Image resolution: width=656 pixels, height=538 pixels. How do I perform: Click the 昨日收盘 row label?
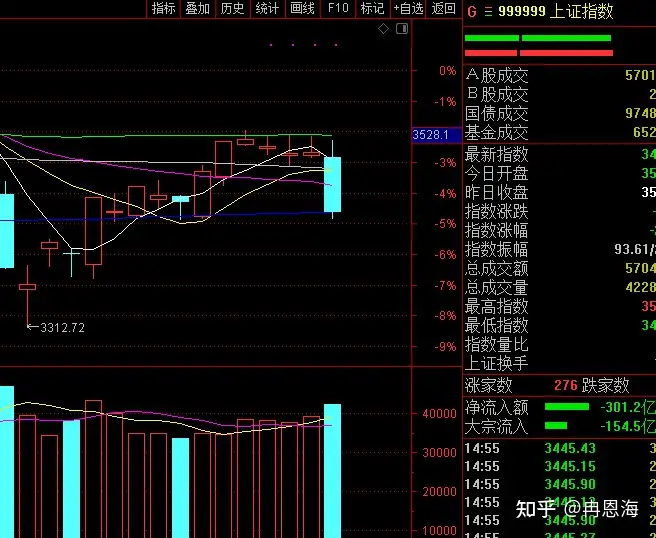pos(497,192)
